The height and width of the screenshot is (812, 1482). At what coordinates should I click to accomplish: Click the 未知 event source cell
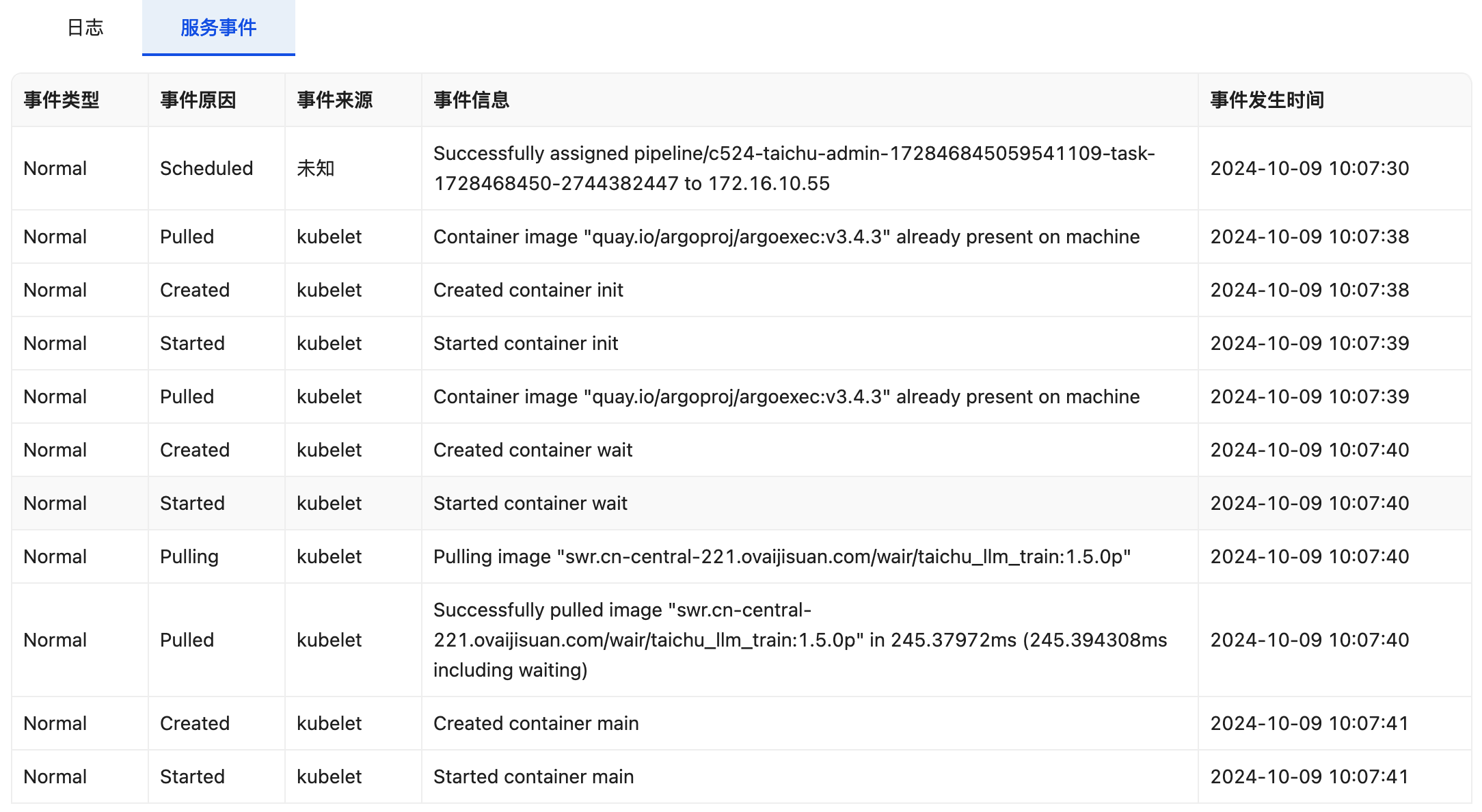coord(316,168)
